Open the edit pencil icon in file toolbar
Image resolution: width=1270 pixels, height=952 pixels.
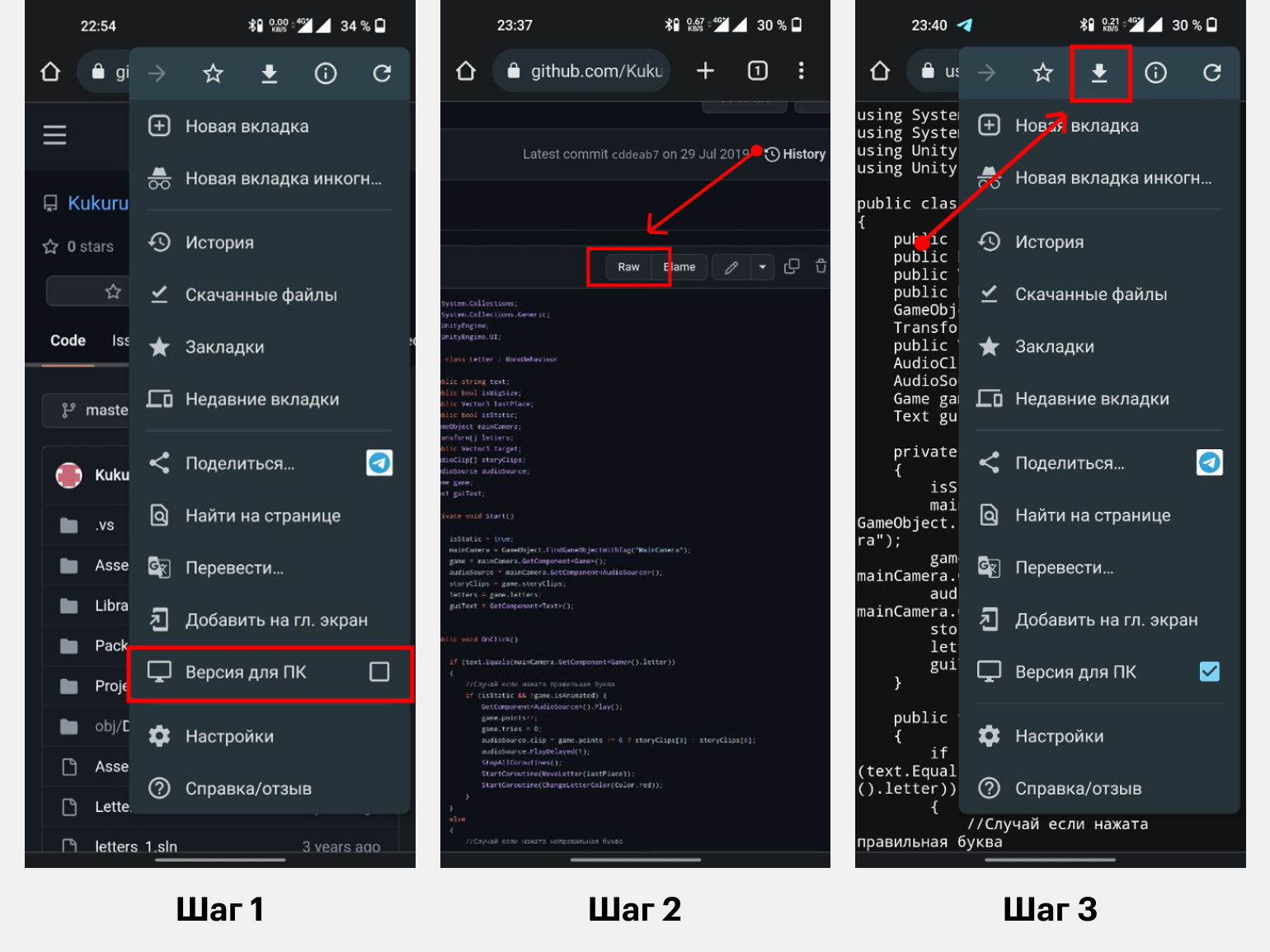731,267
